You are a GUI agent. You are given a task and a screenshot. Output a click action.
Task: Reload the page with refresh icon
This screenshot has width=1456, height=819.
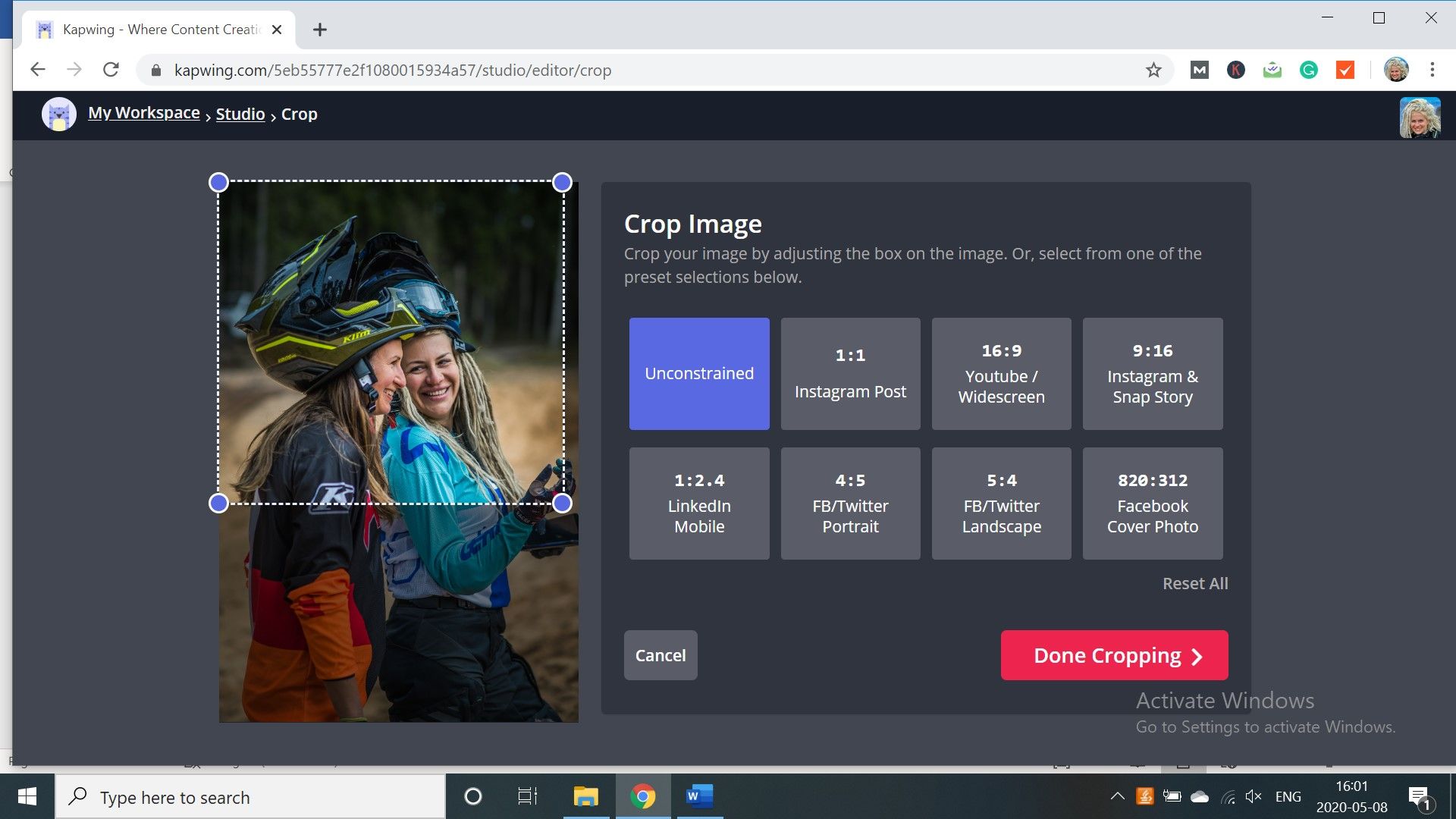[x=111, y=71]
